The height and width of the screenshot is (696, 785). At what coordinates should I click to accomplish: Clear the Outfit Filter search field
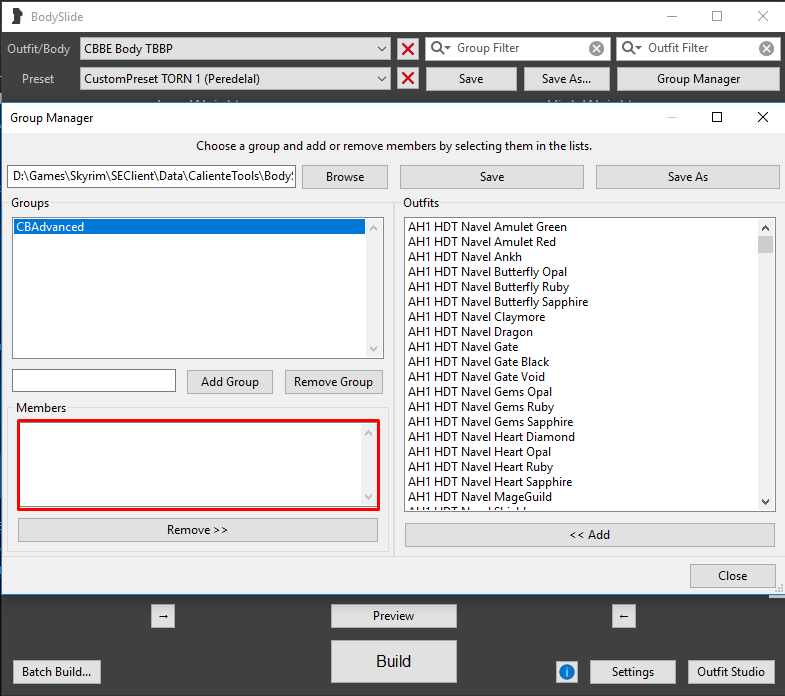pyautogui.click(x=766, y=48)
